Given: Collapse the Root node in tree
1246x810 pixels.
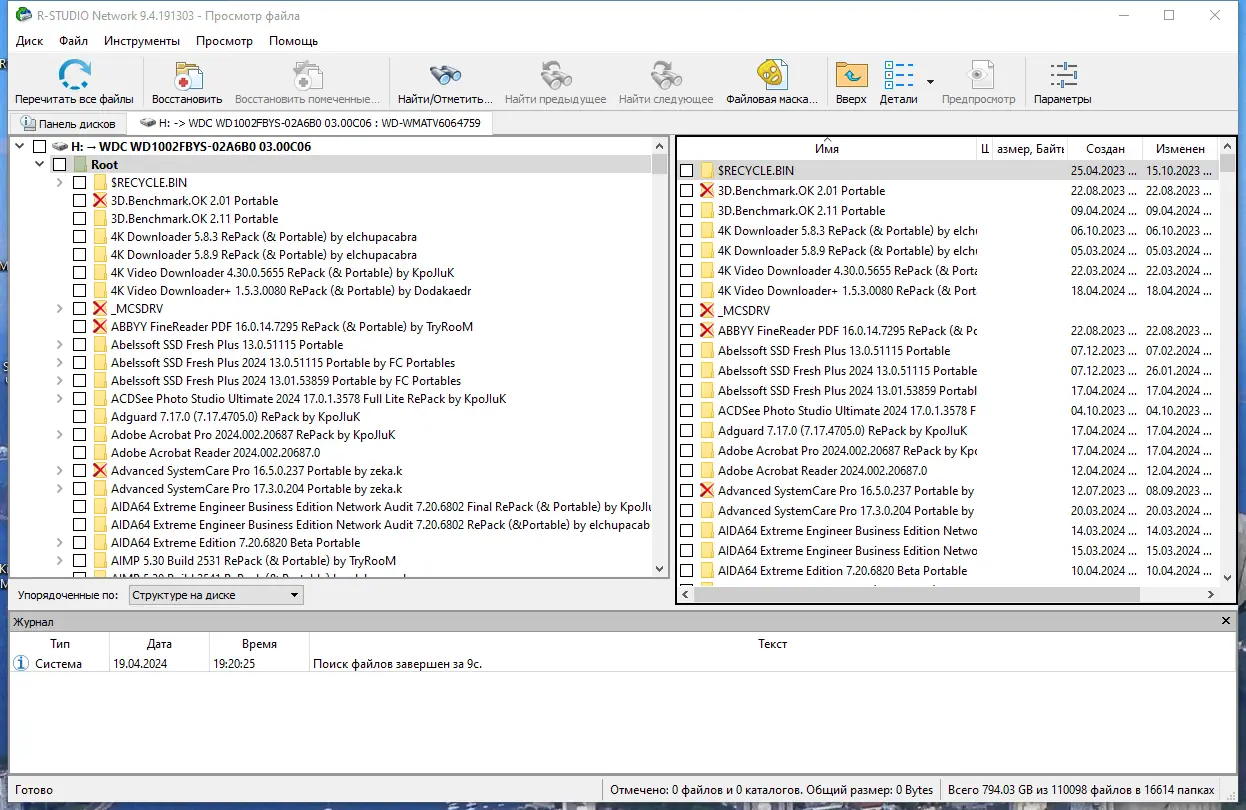Looking at the screenshot, I should (40, 165).
